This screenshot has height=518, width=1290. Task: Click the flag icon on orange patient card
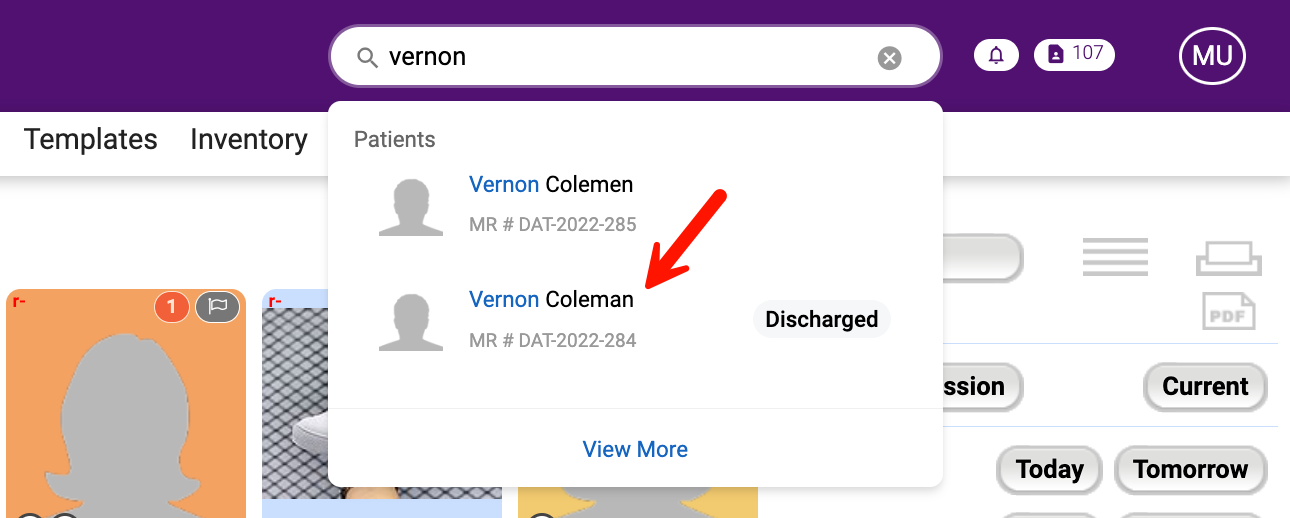click(217, 307)
